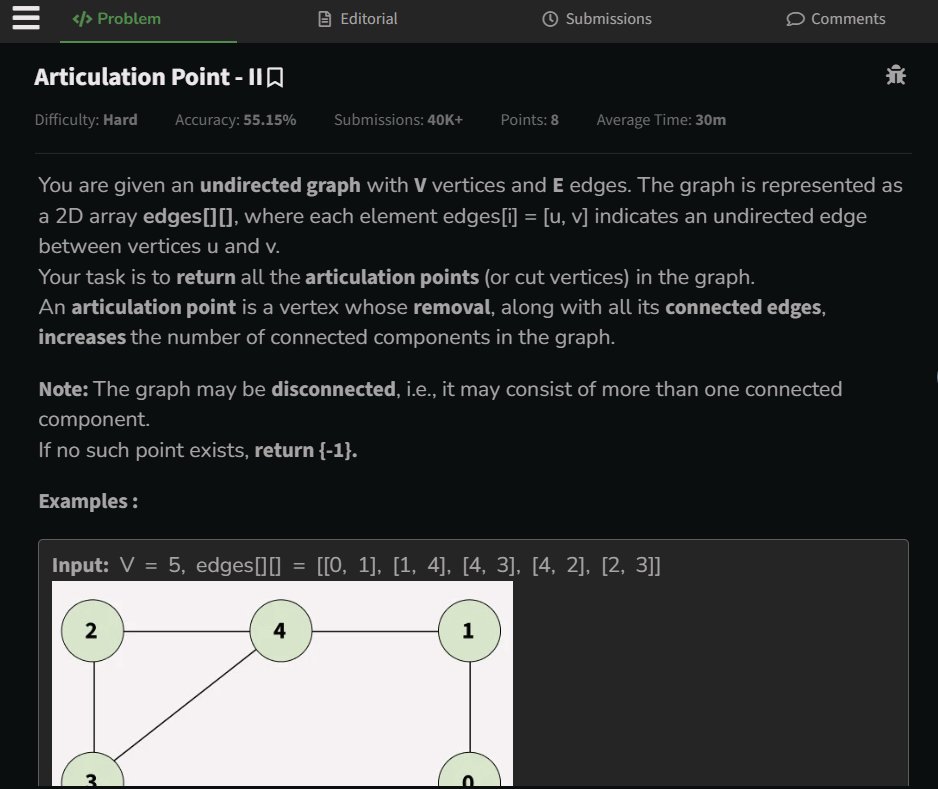The width and height of the screenshot is (938, 789).
Task: Go to the Comments tab
Action: (836, 19)
